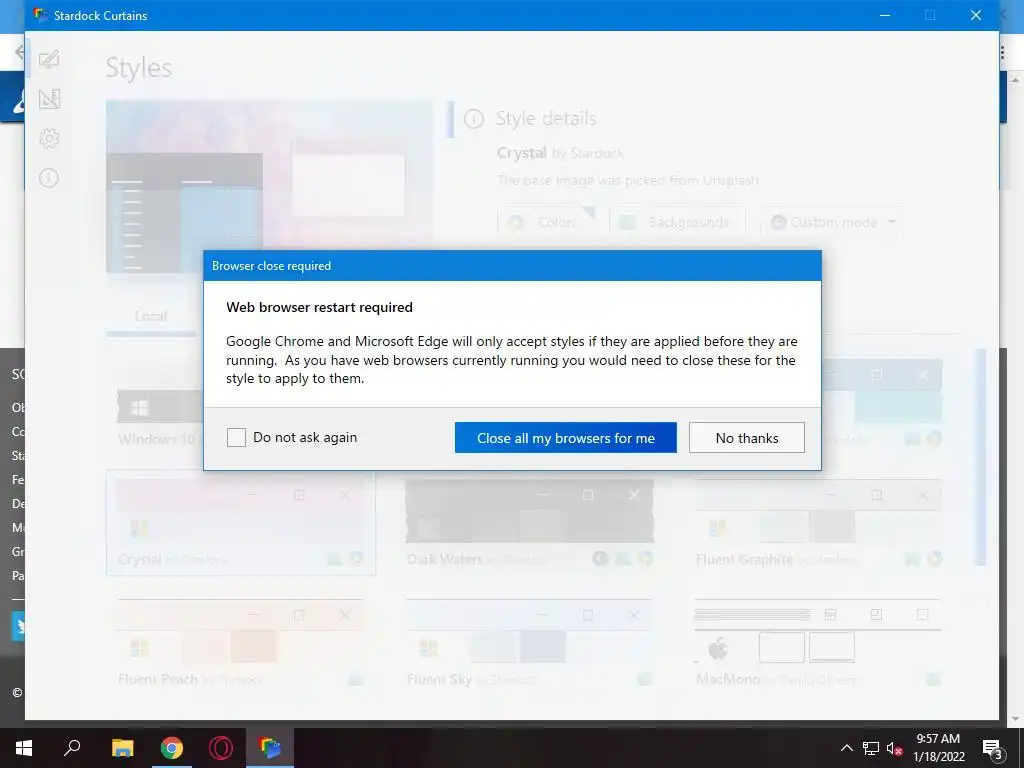Switch to Google Chrome on the taskbar

pyautogui.click(x=172, y=748)
